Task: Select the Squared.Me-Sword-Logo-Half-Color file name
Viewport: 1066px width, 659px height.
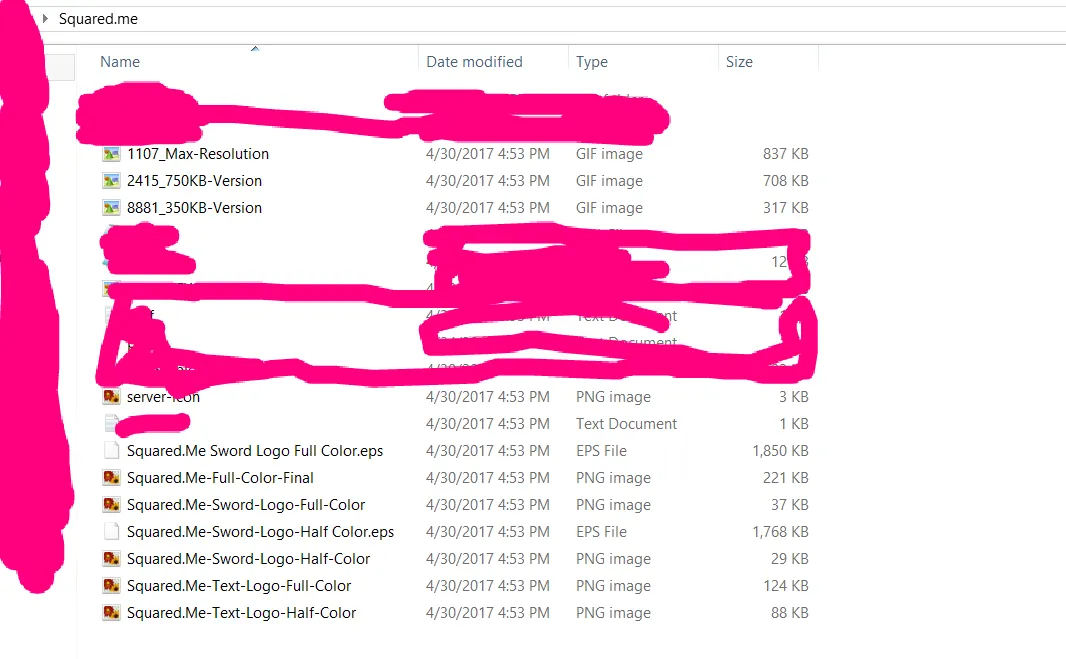Action: (x=249, y=559)
